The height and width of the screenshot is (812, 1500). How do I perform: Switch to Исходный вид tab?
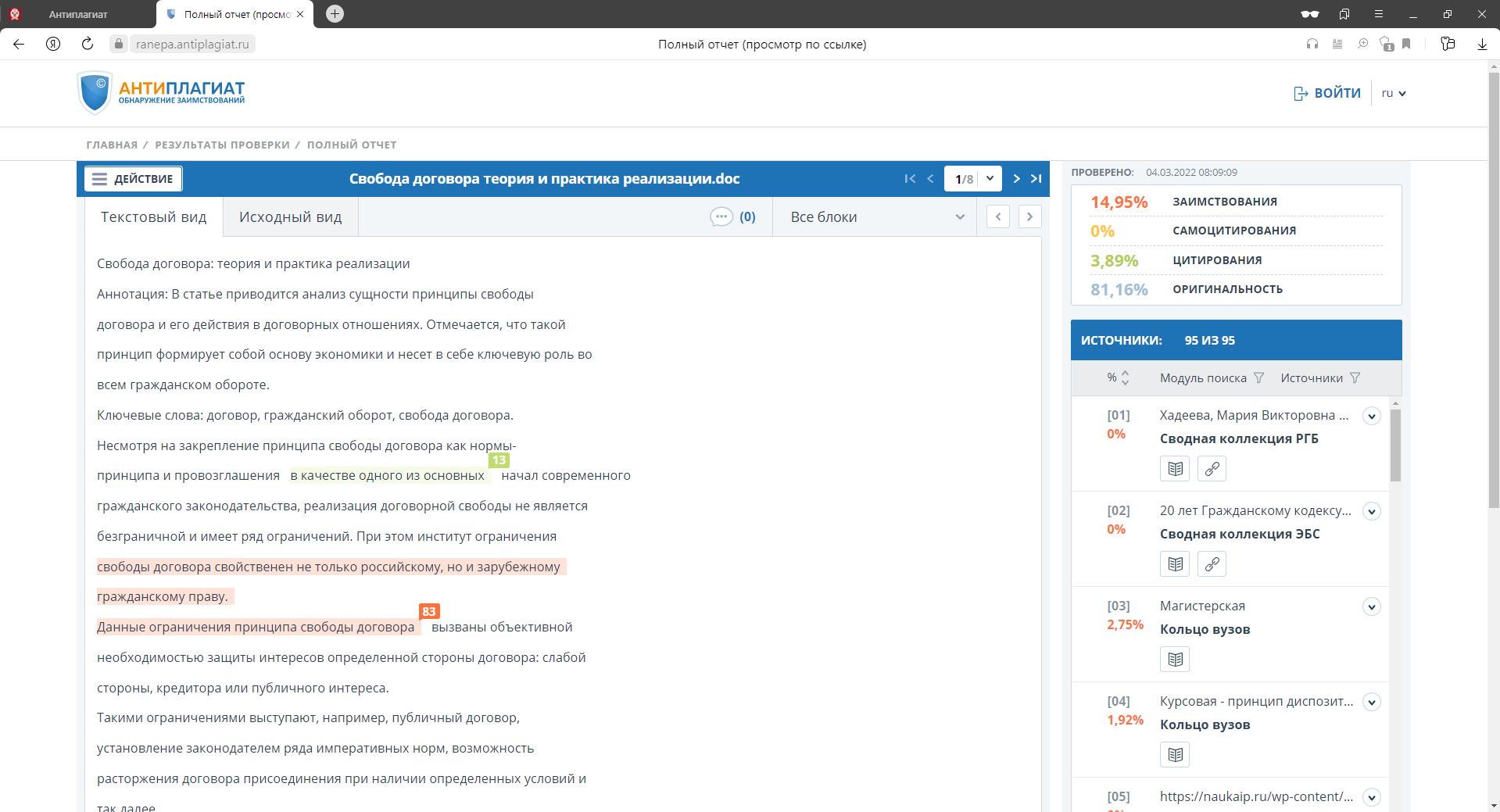tap(290, 217)
